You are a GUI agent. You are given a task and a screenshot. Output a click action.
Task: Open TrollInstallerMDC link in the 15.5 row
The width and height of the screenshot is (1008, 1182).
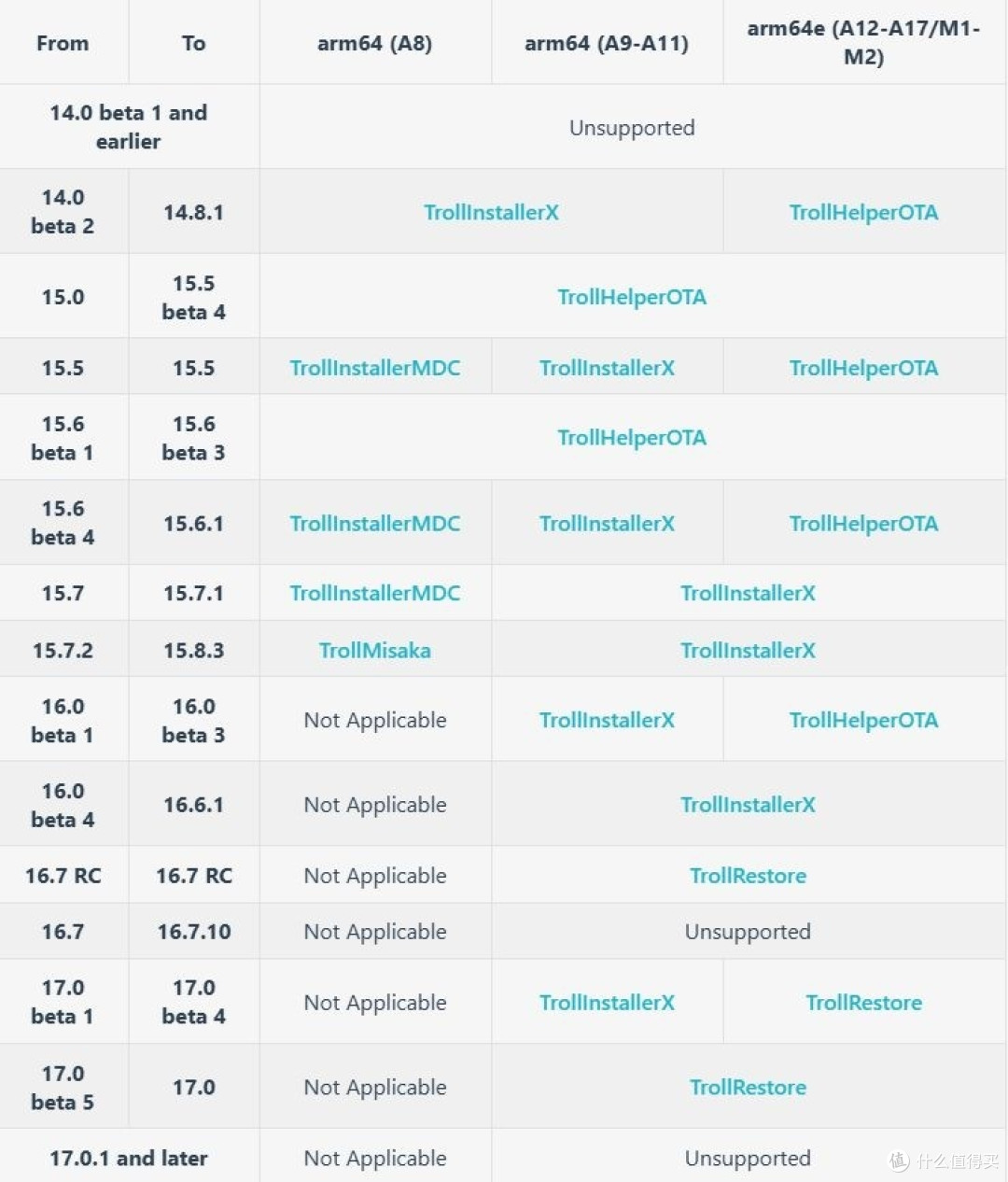pyautogui.click(x=374, y=368)
